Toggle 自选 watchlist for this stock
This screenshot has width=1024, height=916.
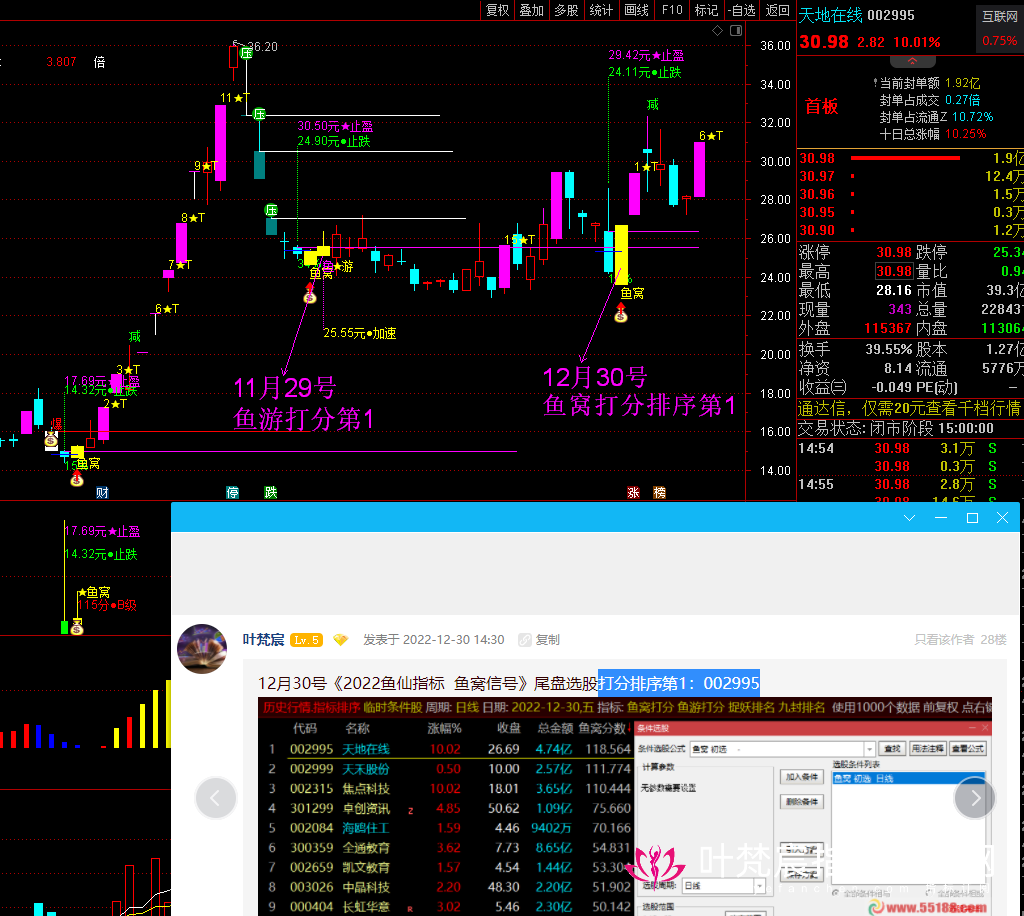[741, 10]
